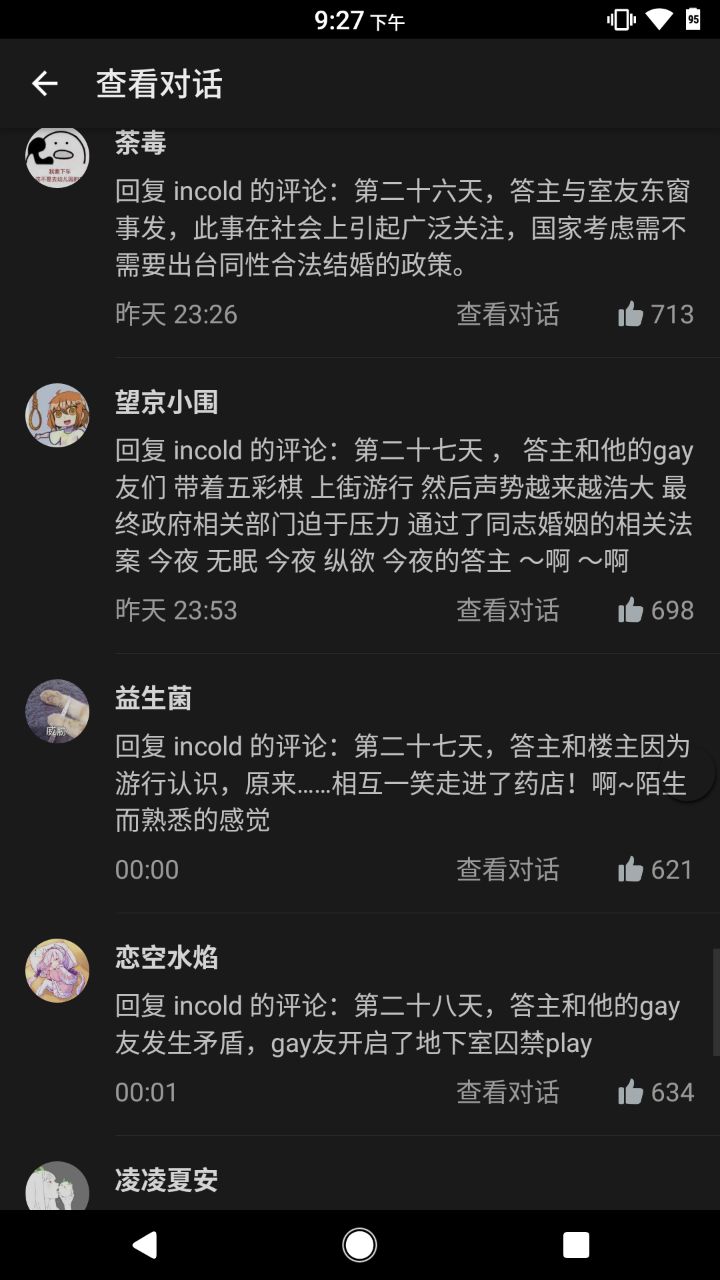This screenshot has width=720, height=1280.
Task: Tap username 望京小围
Action: click(167, 403)
